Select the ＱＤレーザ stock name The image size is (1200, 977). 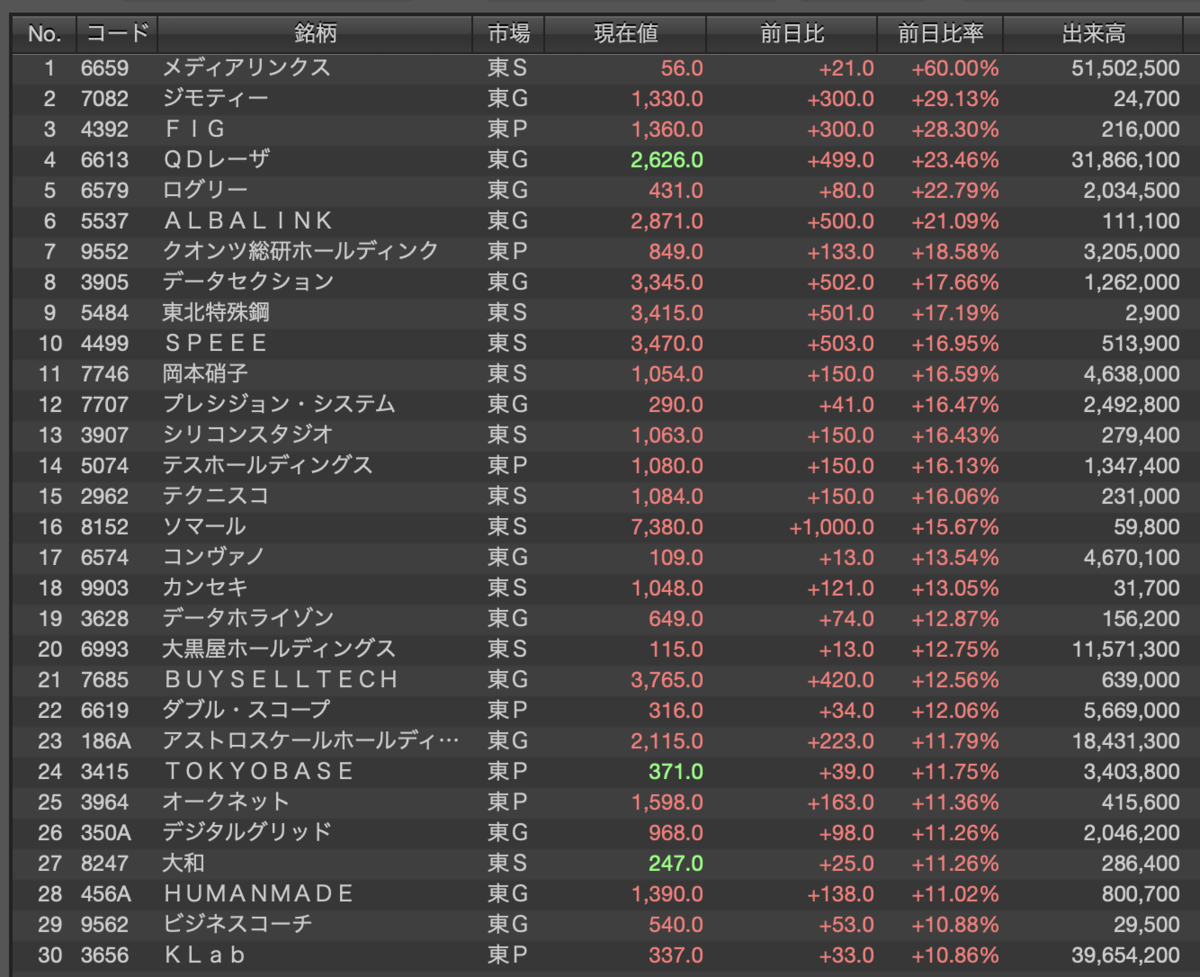216,160
